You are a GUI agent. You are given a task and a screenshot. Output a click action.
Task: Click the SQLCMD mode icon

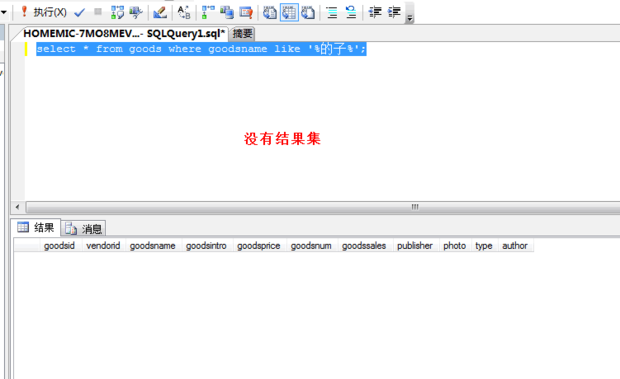point(246,12)
